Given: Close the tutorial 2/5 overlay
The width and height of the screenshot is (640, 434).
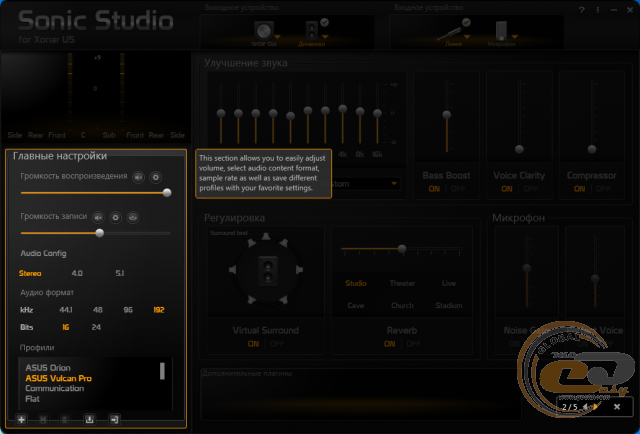Looking at the screenshot, I should [x=617, y=407].
